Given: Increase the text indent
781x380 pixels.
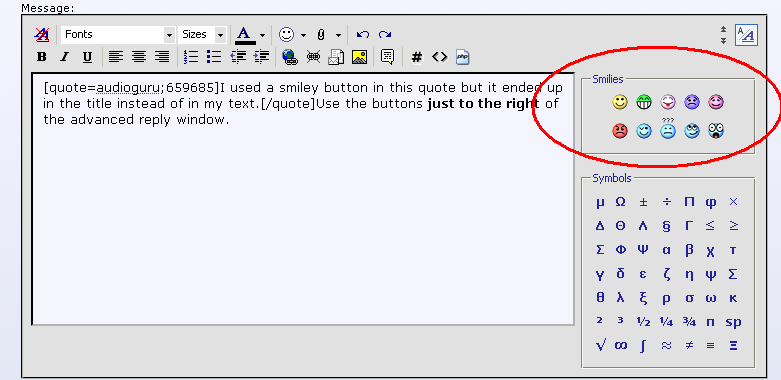Looking at the screenshot, I should coord(261,57).
